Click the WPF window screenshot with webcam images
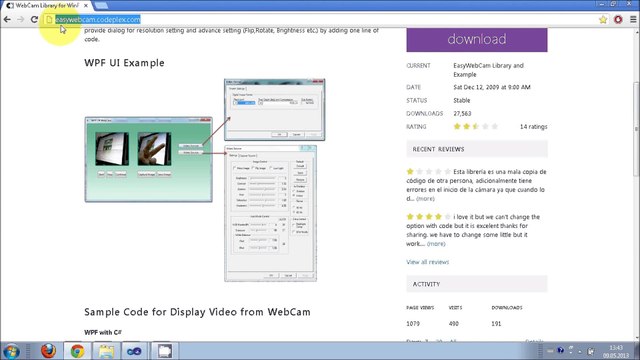 (x=149, y=160)
